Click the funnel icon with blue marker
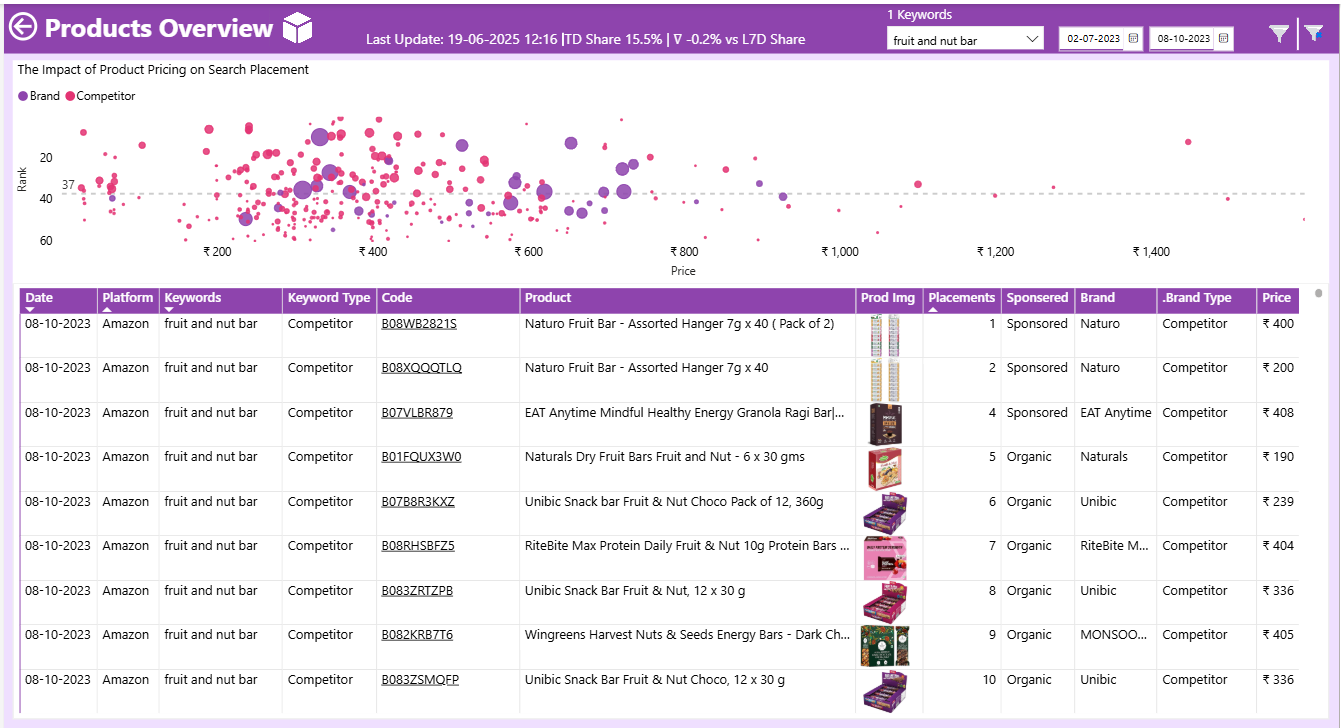This screenshot has height=728, width=1341. coord(1314,34)
